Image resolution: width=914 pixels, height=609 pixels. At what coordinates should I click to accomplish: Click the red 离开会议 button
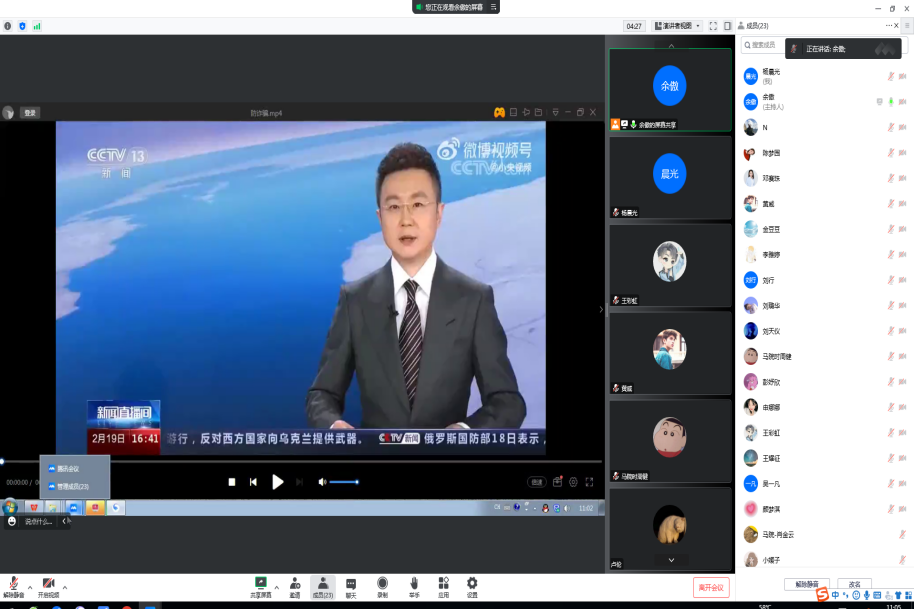click(711, 586)
